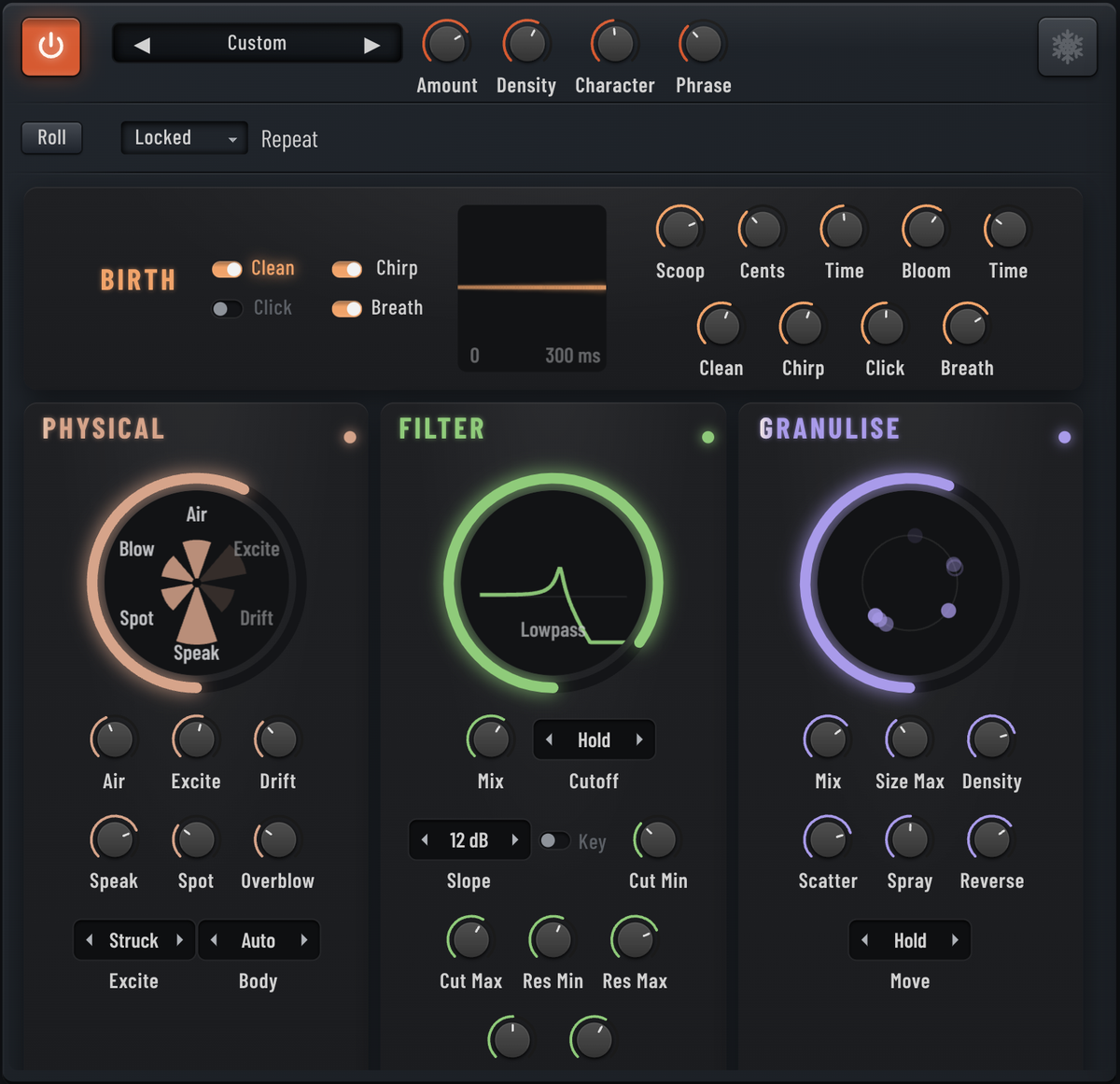Turn off the Breath toggle switch

pyautogui.click(x=347, y=309)
